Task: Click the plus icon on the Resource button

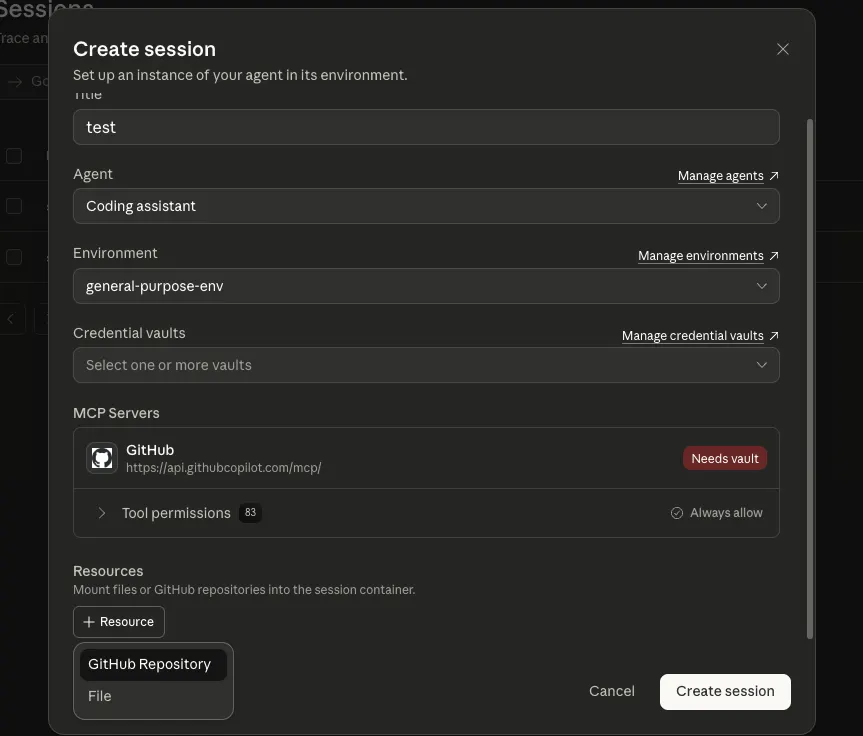Action: tap(89, 621)
